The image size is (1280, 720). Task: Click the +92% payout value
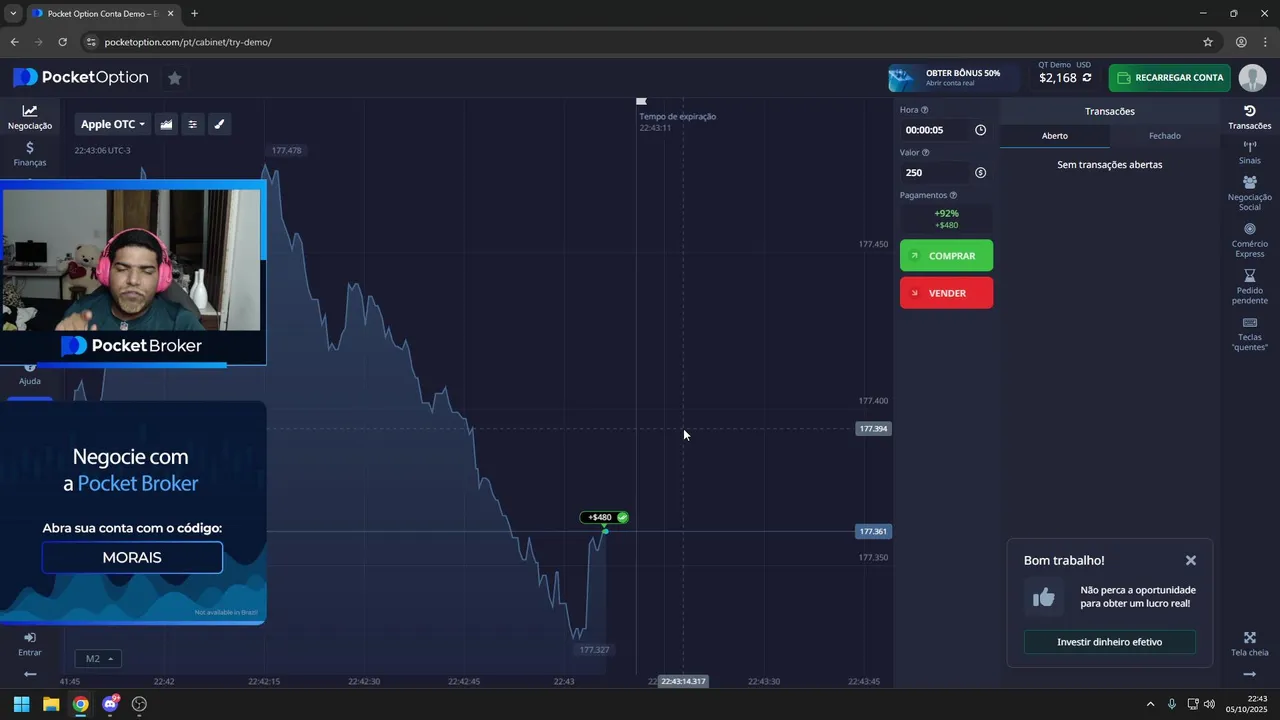point(946,213)
